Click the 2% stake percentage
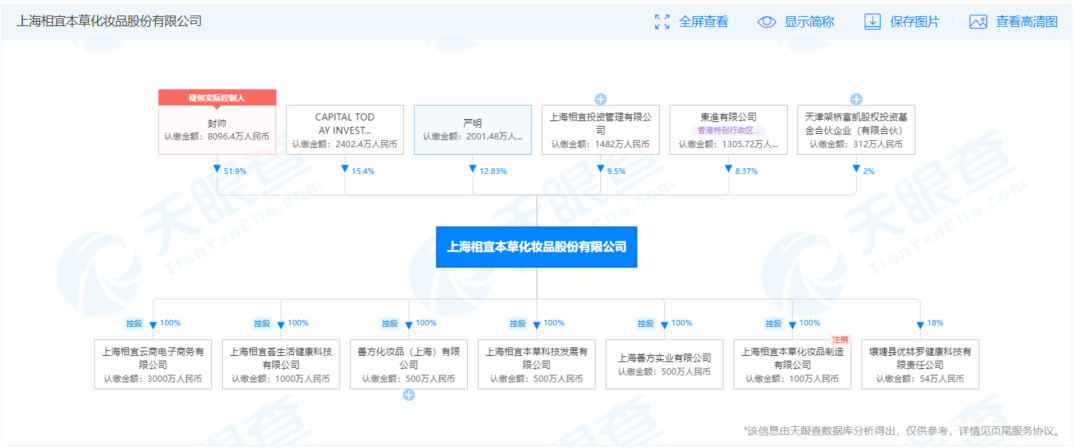This screenshot has height=448, width=1080. [x=869, y=171]
